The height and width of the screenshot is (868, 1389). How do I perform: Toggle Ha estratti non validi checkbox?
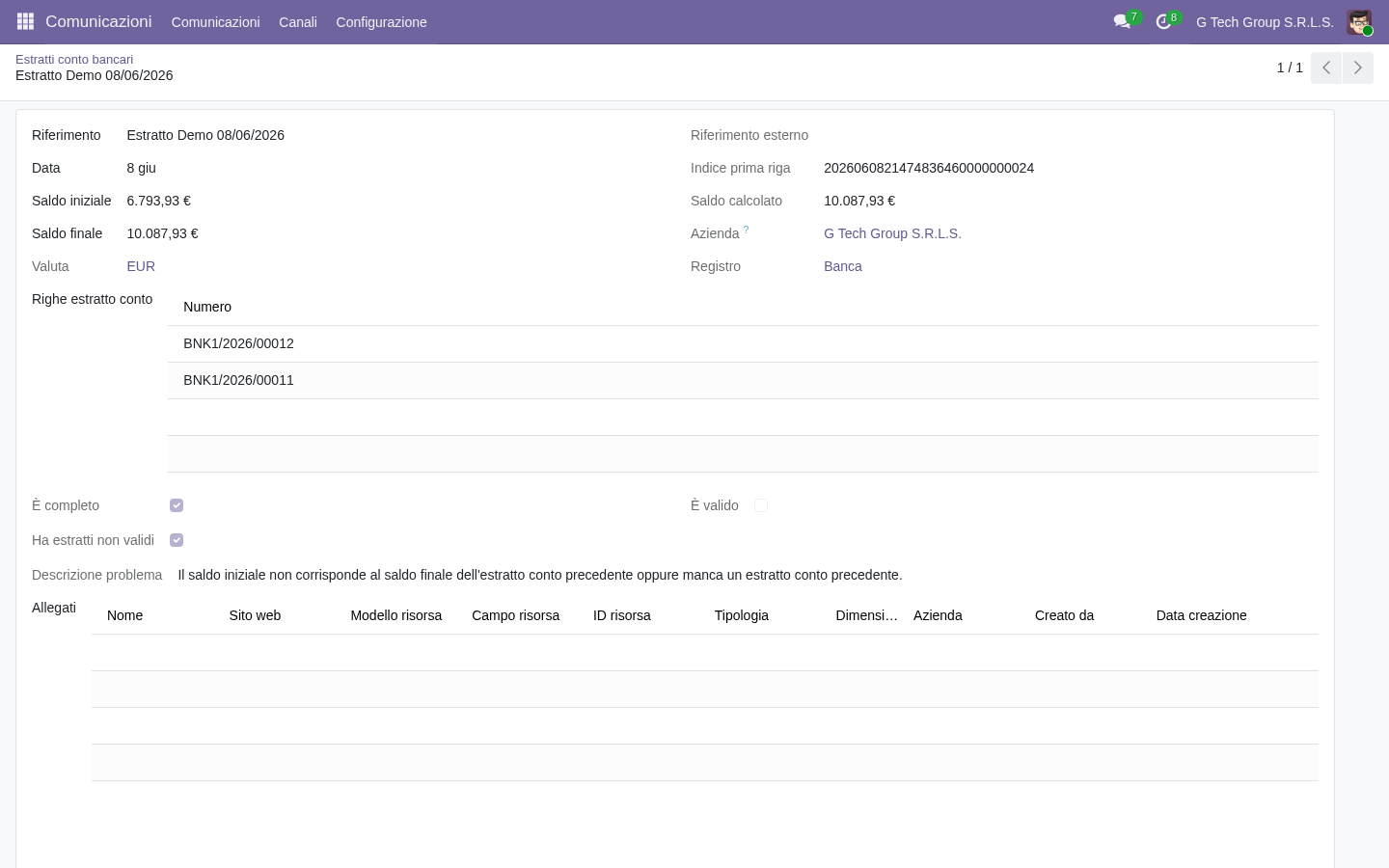(177, 540)
